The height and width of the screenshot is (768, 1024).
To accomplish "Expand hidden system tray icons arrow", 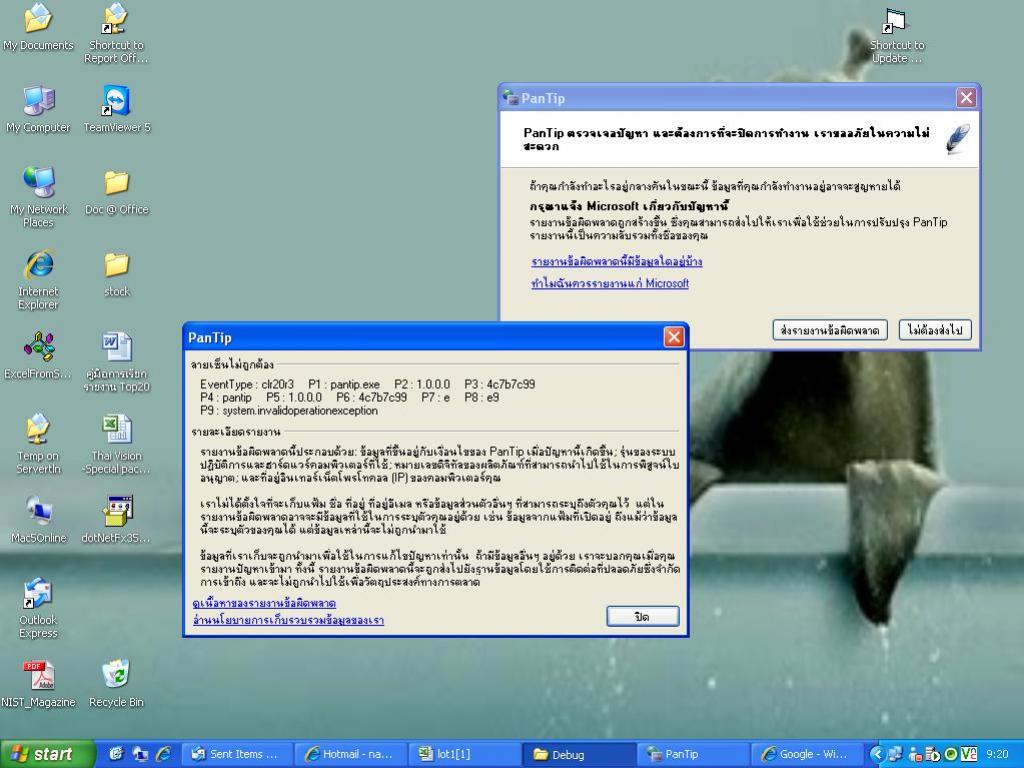I will tap(877, 754).
